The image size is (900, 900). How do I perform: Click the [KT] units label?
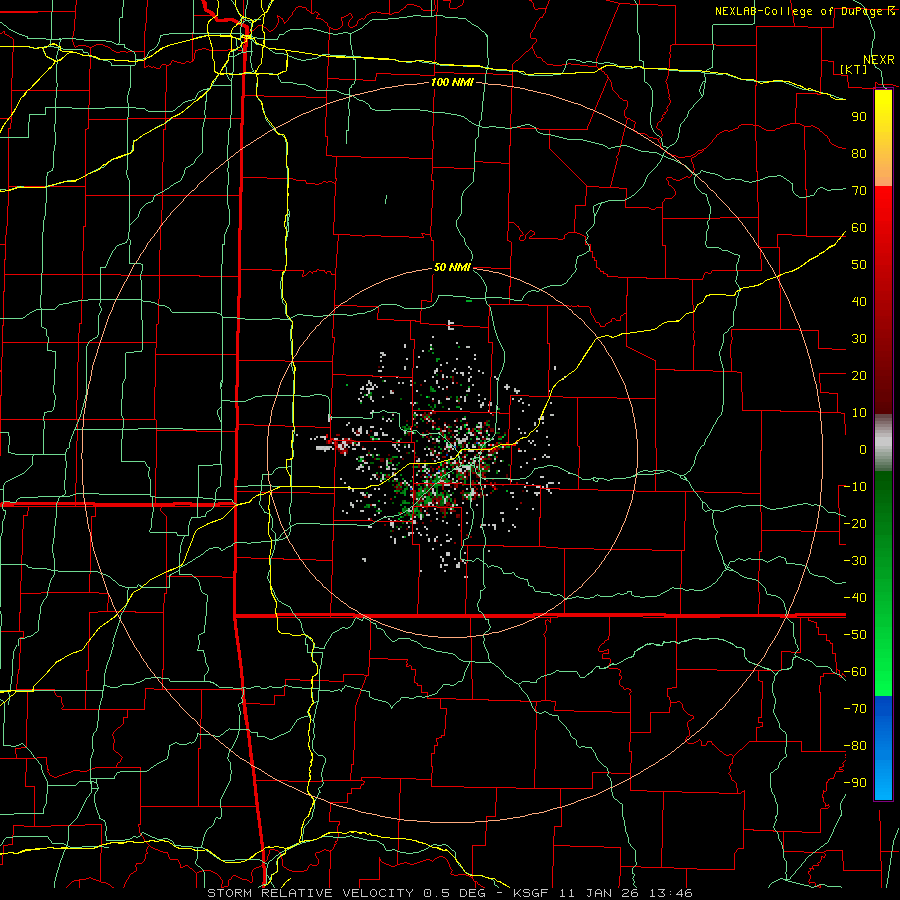pyautogui.click(x=854, y=69)
